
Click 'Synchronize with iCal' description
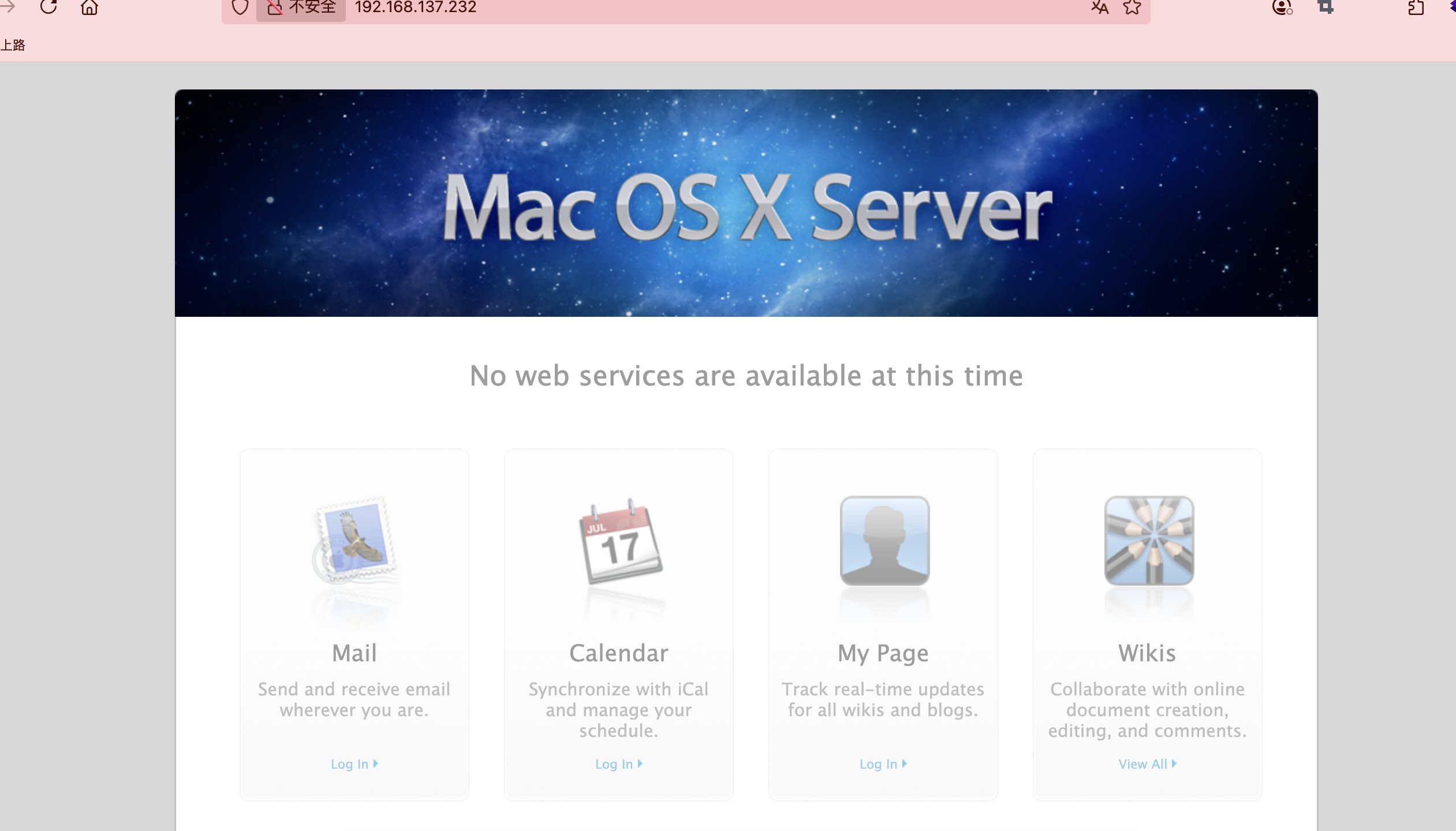(619, 710)
